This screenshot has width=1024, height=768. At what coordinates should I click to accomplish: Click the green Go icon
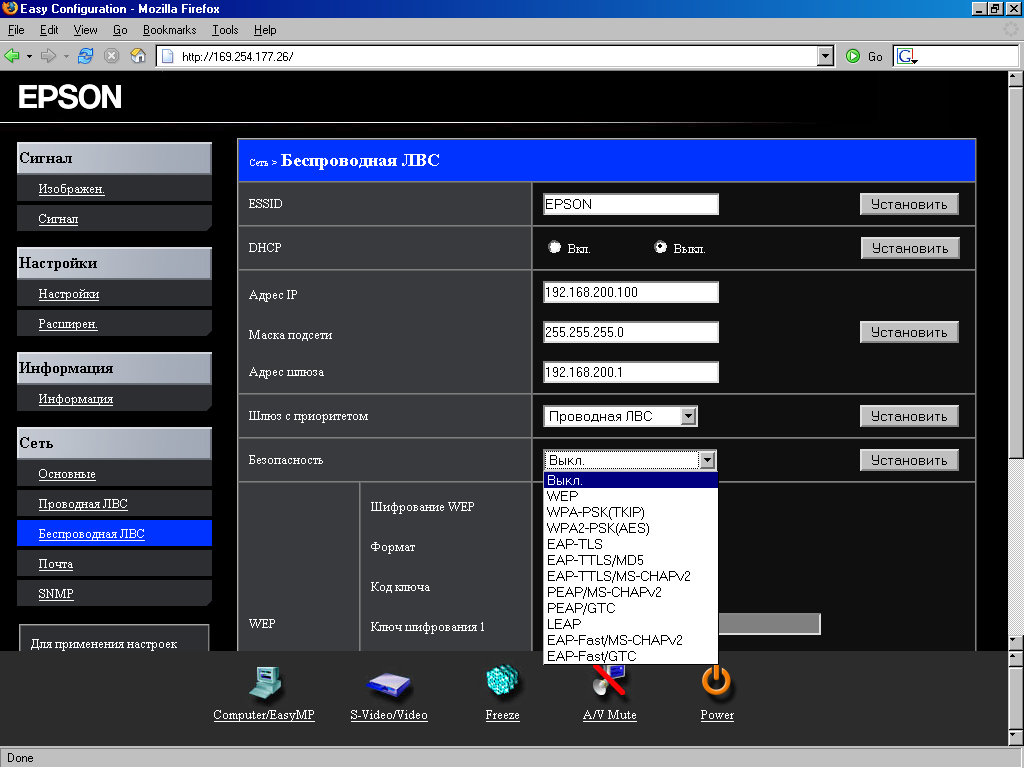click(x=853, y=56)
